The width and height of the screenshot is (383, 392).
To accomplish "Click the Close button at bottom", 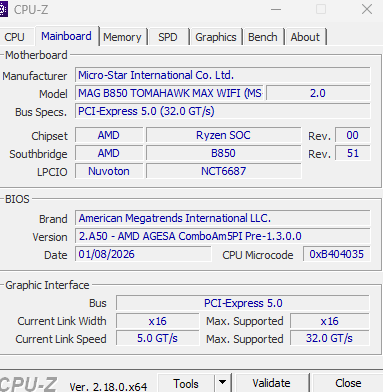I will coord(348,383).
